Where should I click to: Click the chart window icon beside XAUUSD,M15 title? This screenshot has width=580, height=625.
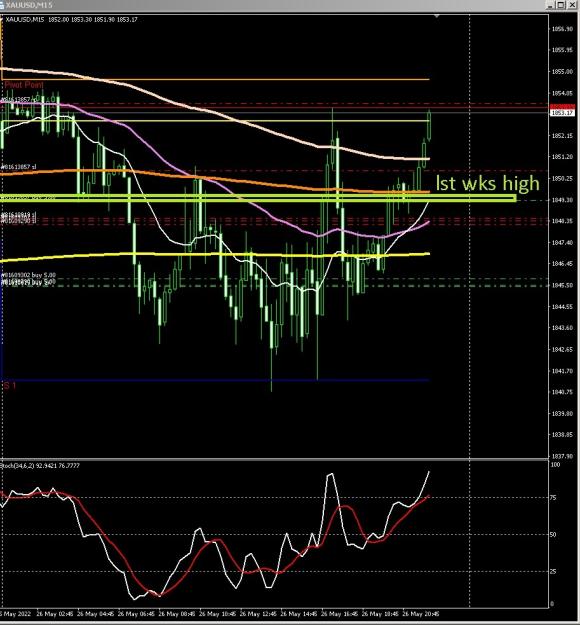tap(2, 5)
